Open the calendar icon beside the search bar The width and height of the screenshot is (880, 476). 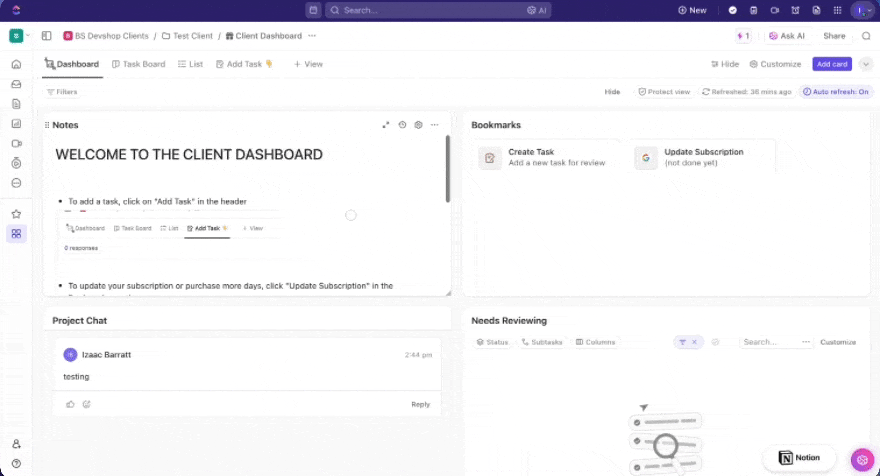tap(313, 10)
